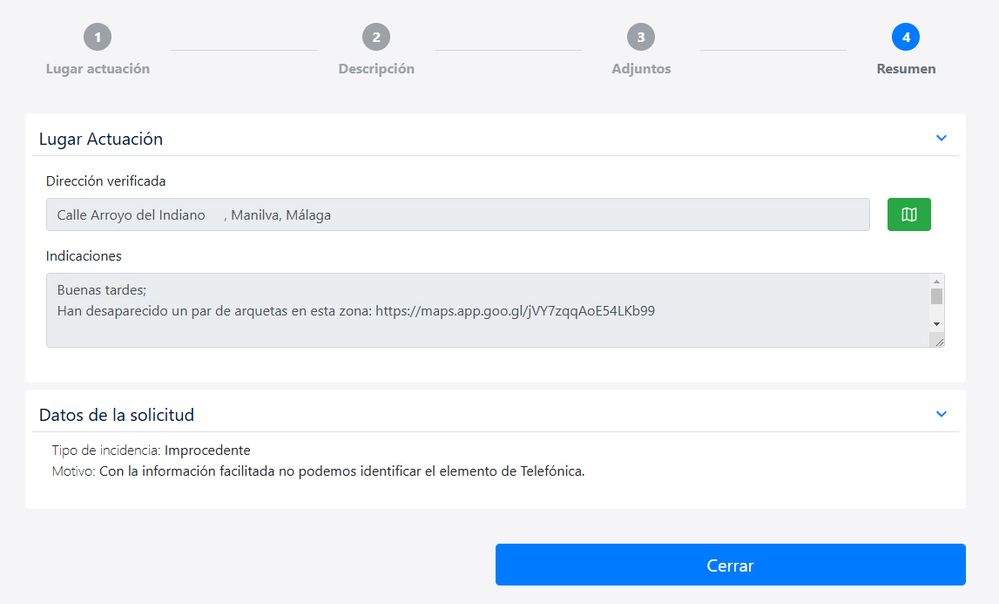
Task: Click the grayed-out Adjuntos step icon
Action: click(x=641, y=36)
